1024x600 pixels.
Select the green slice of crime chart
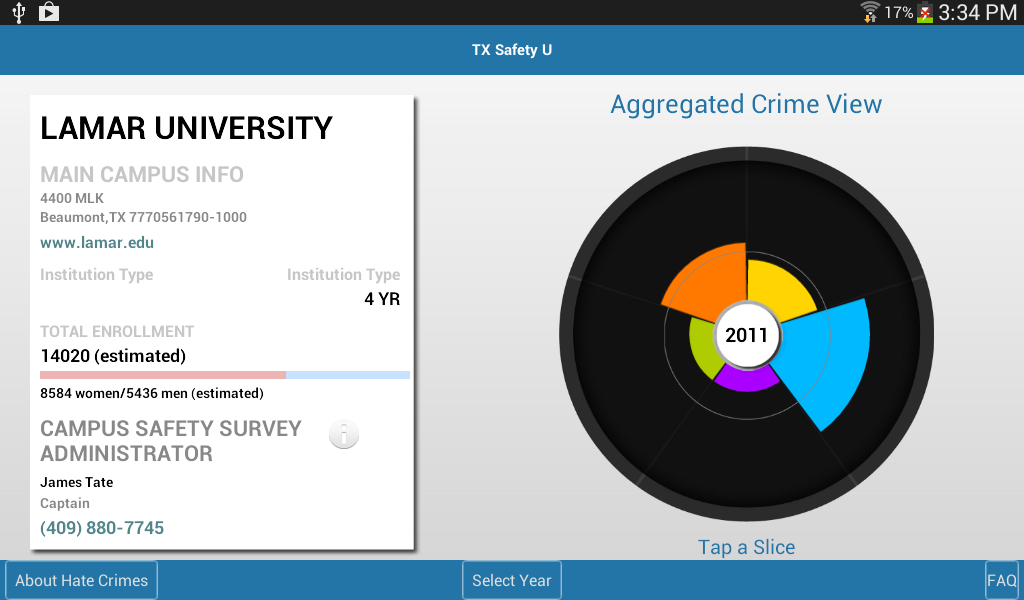(703, 346)
